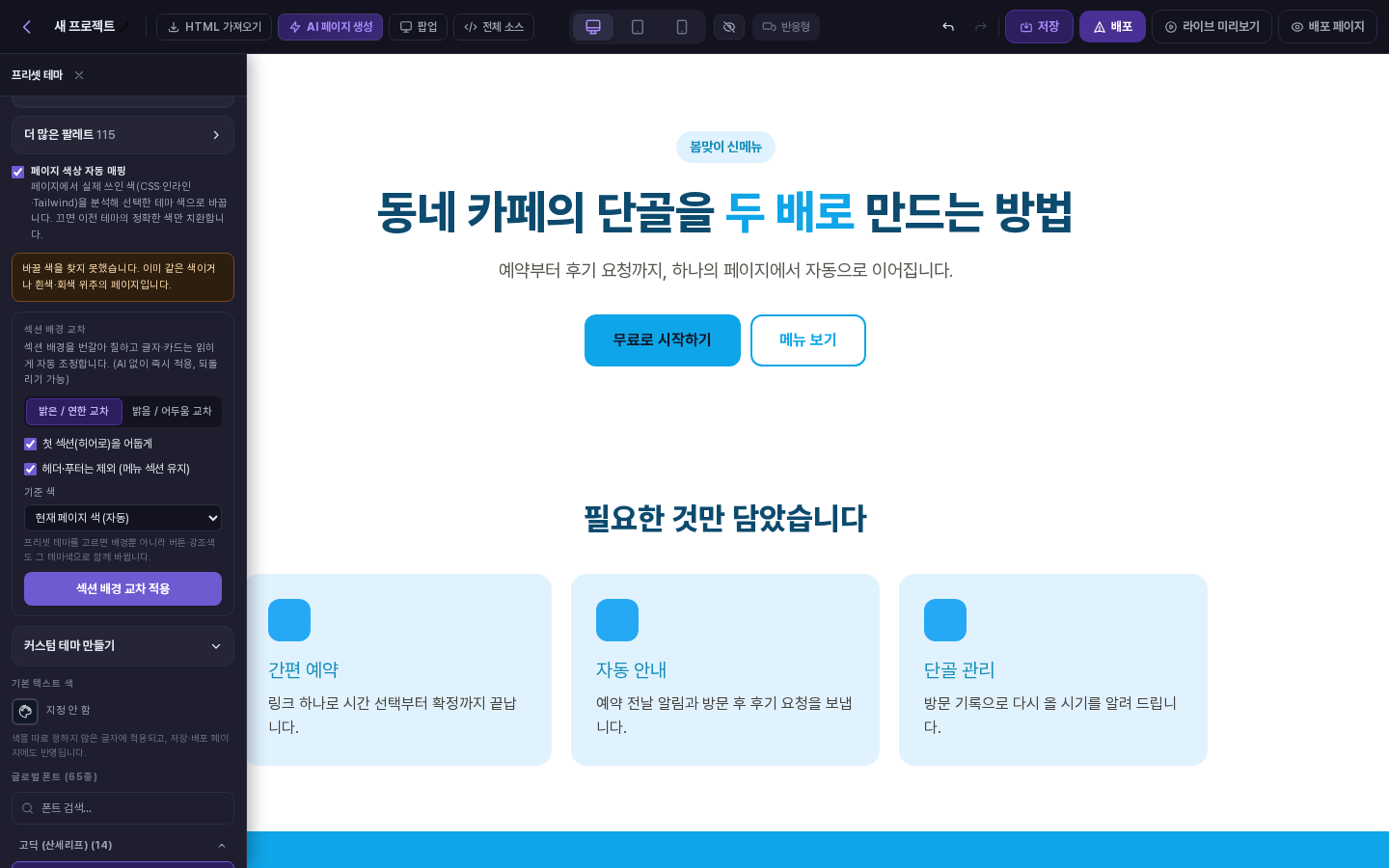Image resolution: width=1389 pixels, height=868 pixels.
Task: Undo the last change
Action: 948,27
